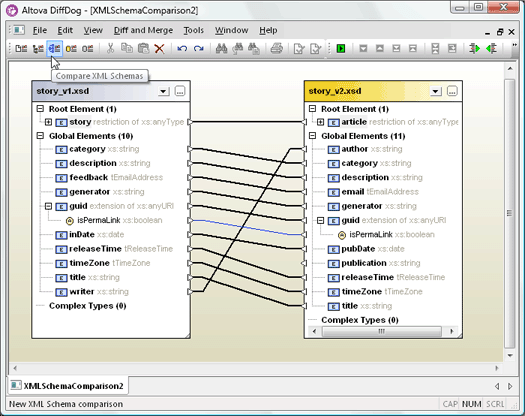This screenshot has width=525, height=416.
Task: Expand the story element node
Action: [48, 122]
